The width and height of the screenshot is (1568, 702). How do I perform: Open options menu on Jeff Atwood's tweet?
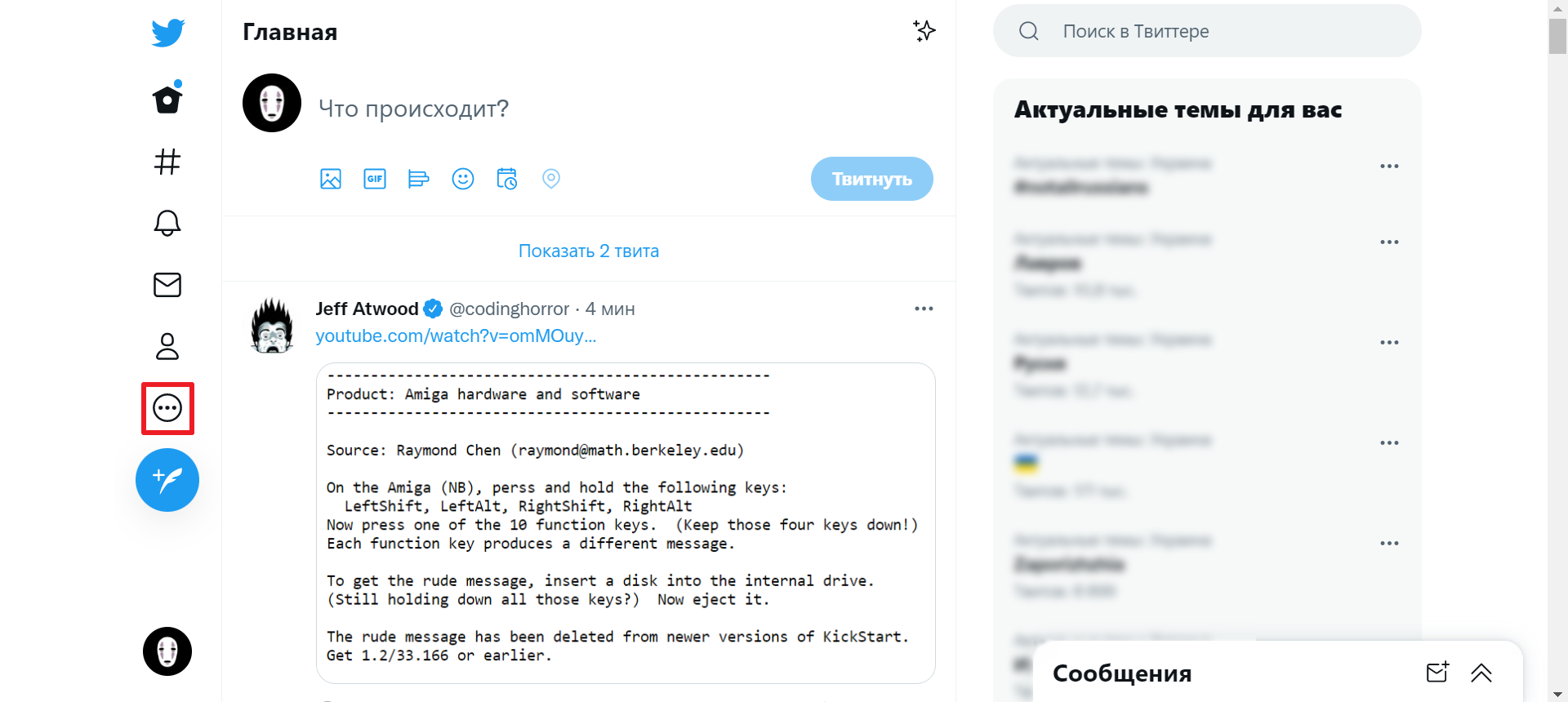[x=924, y=309]
